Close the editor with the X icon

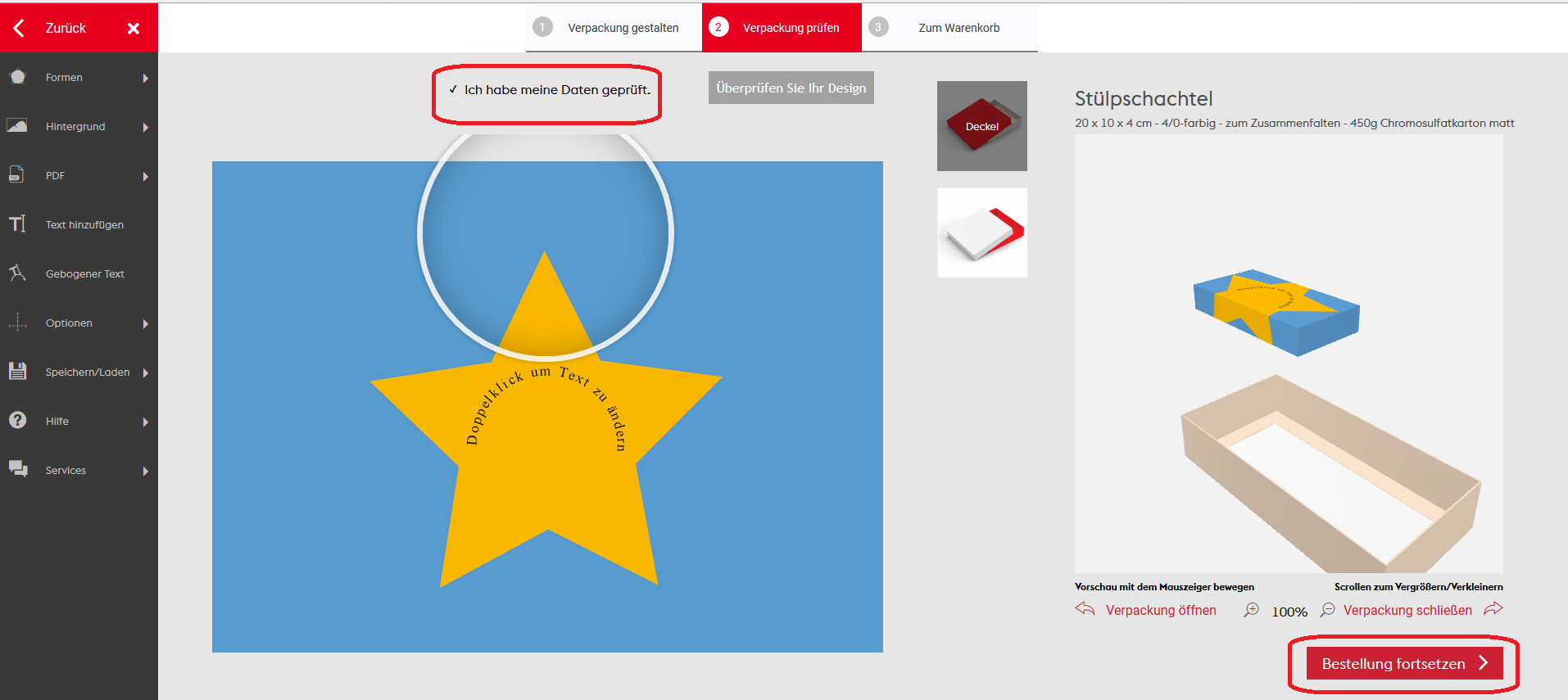pyautogui.click(x=134, y=29)
